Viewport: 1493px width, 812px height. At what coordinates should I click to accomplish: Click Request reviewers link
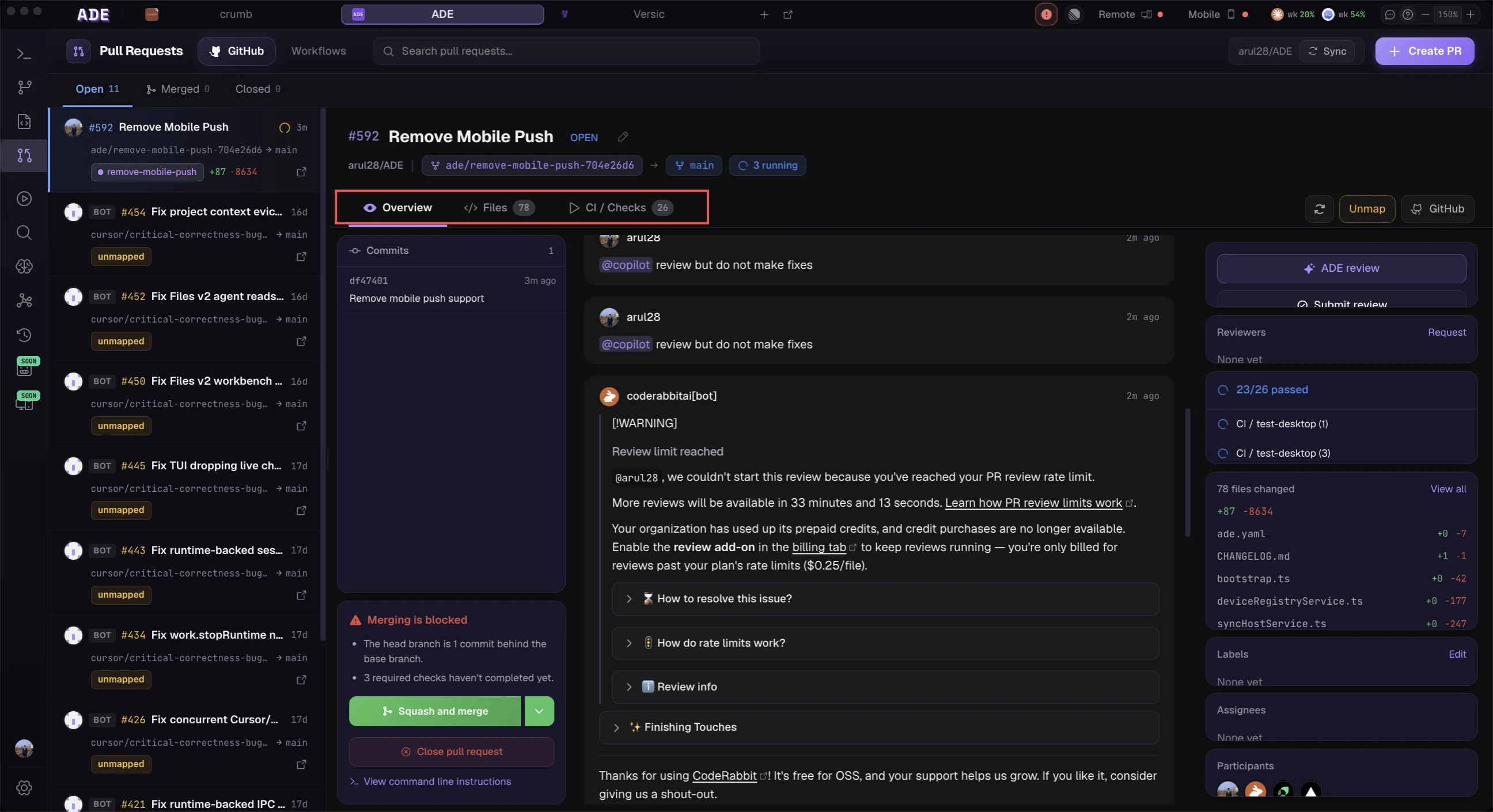(1447, 332)
